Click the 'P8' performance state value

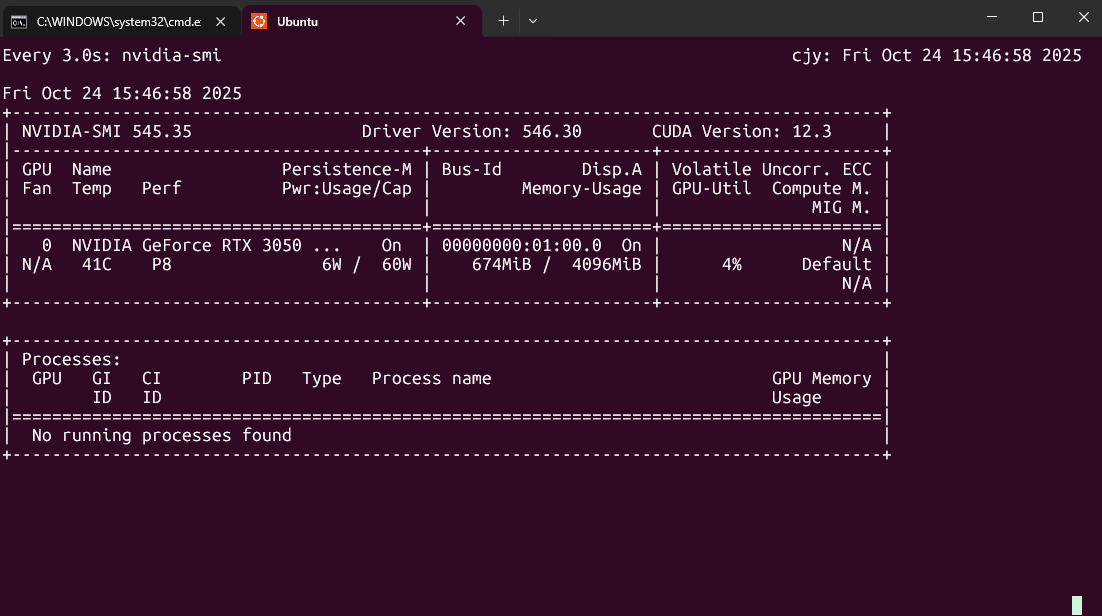tap(162, 264)
